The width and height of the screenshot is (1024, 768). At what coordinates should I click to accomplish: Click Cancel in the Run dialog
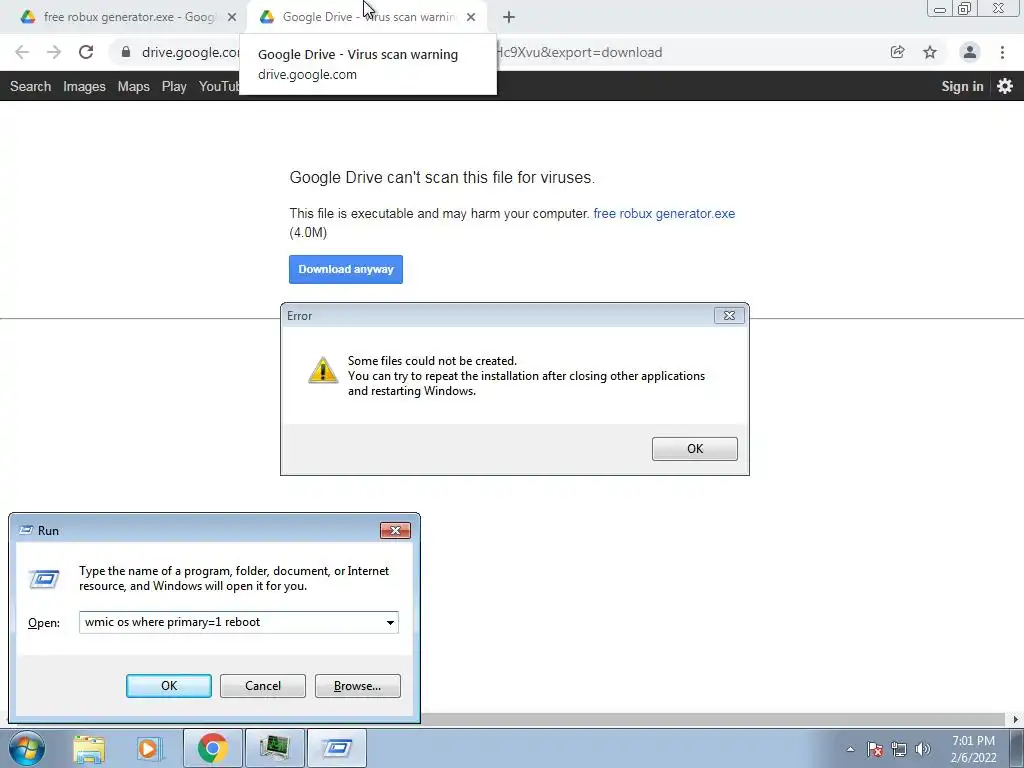tap(263, 686)
